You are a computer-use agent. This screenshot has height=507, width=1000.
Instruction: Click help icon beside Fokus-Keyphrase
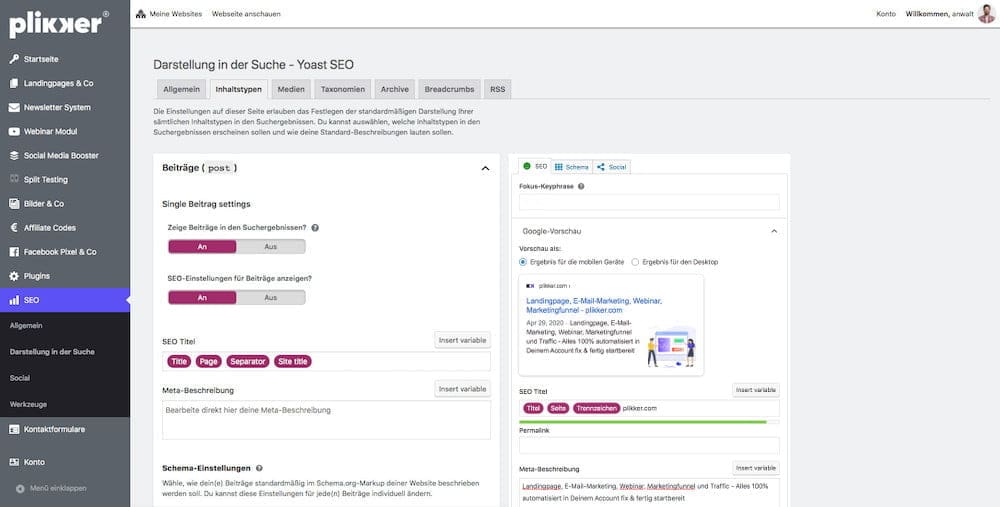click(581, 186)
